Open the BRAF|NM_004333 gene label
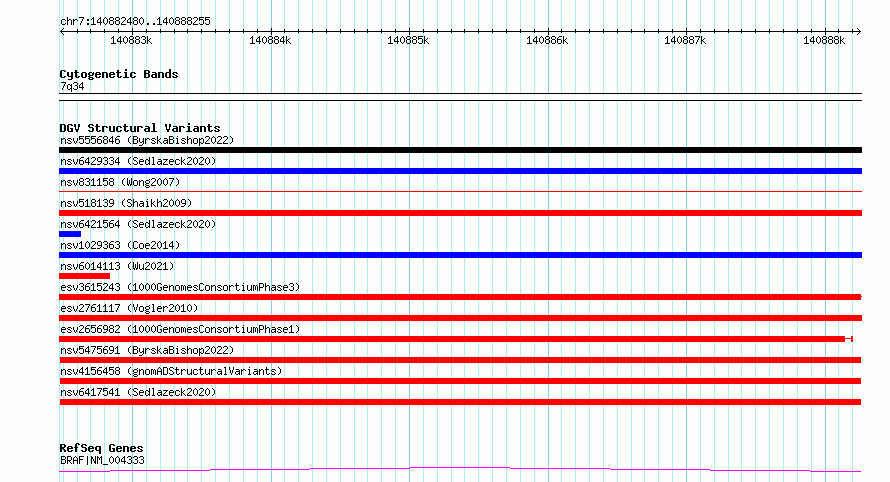 pos(102,460)
